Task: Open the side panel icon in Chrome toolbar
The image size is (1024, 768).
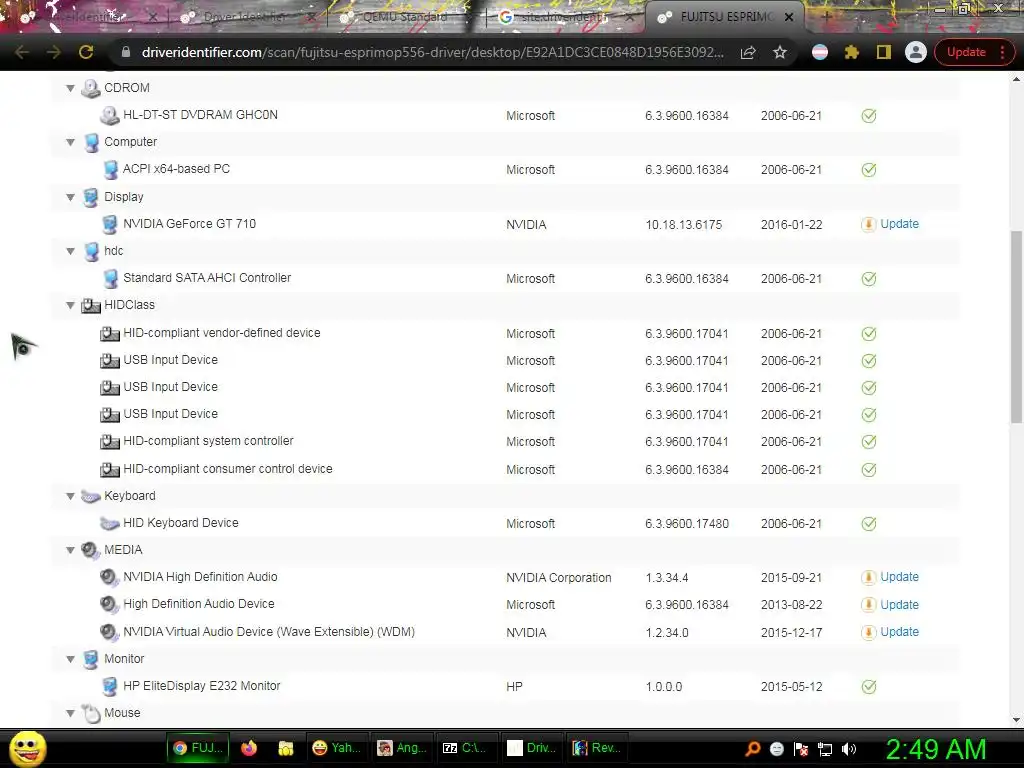Action: (x=884, y=52)
